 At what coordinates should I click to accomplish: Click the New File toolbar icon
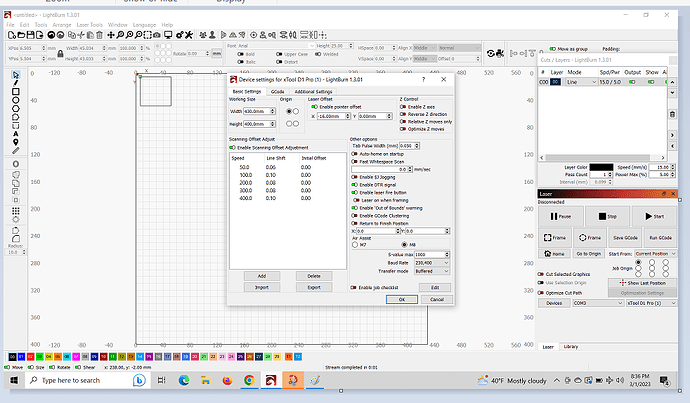(12, 35)
